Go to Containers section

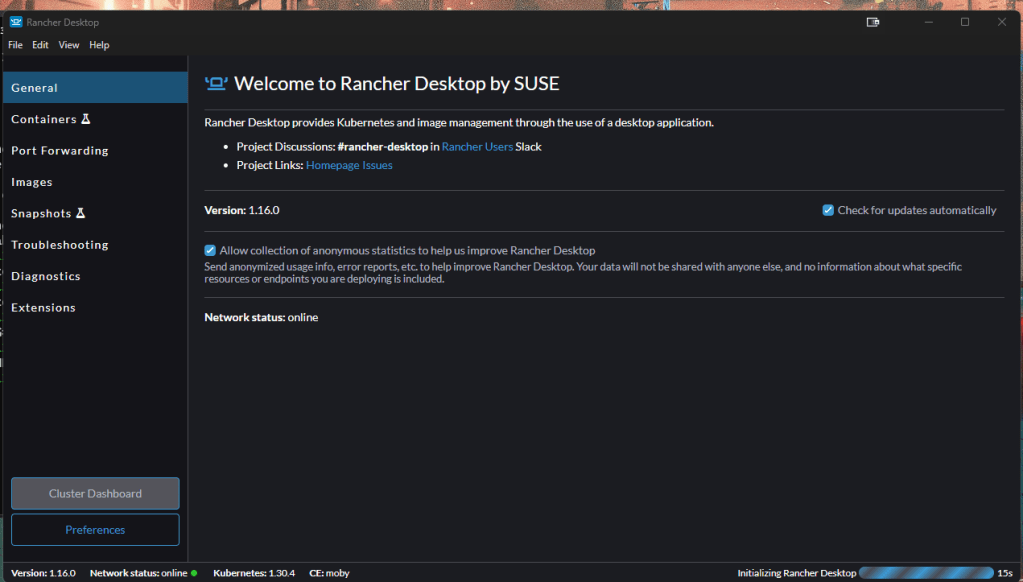click(95, 119)
